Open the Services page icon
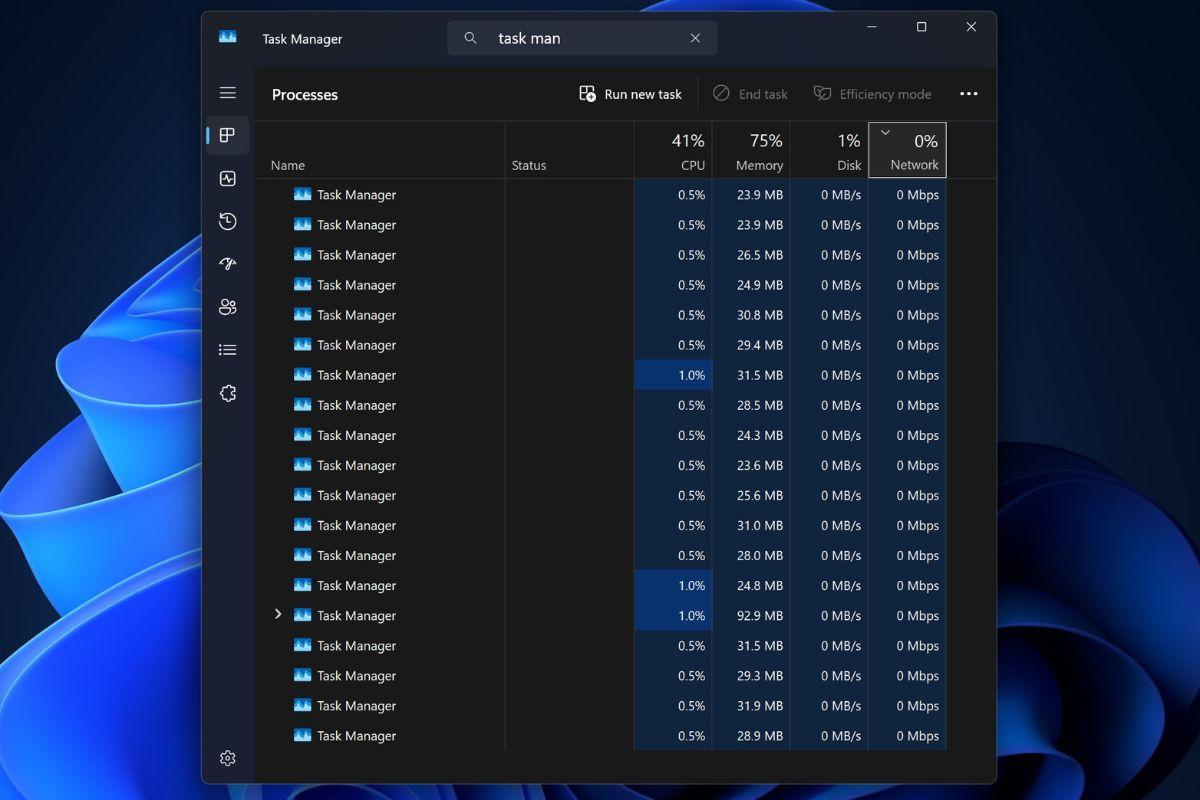The height and width of the screenshot is (800, 1200). click(x=227, y=393)
